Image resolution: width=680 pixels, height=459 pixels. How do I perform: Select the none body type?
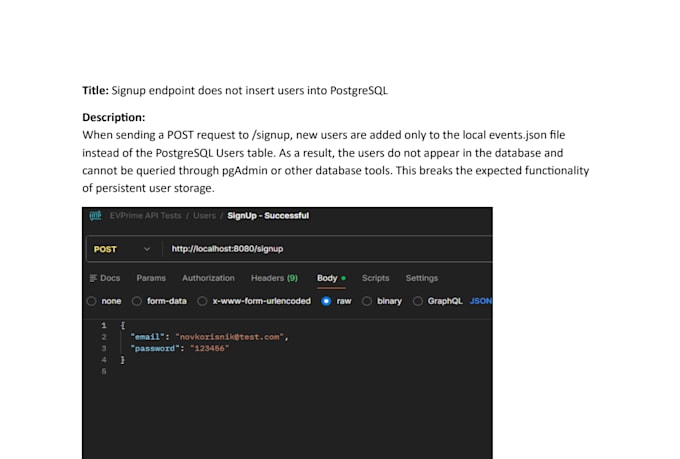(104, 301)
